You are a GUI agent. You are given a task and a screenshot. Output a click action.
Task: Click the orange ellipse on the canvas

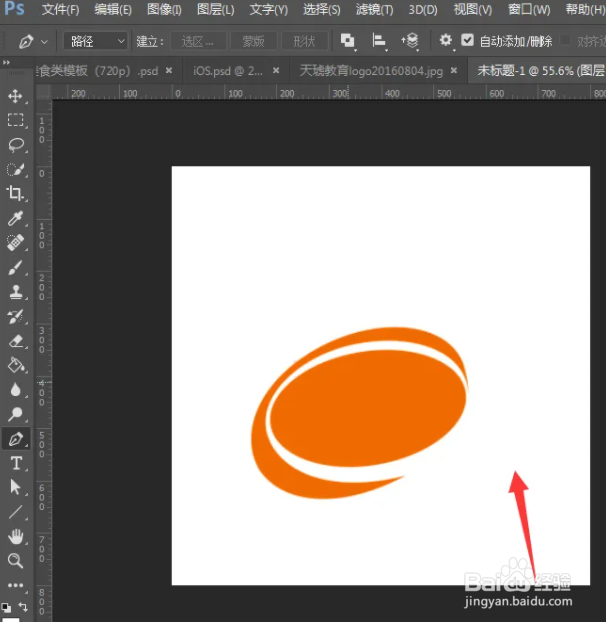(x=369, y=409)
